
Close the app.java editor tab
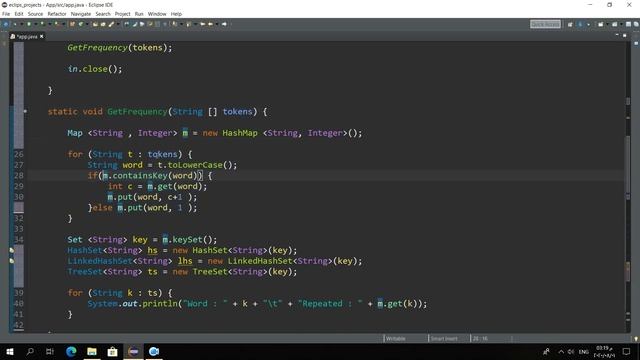click(x=42, y=36)
